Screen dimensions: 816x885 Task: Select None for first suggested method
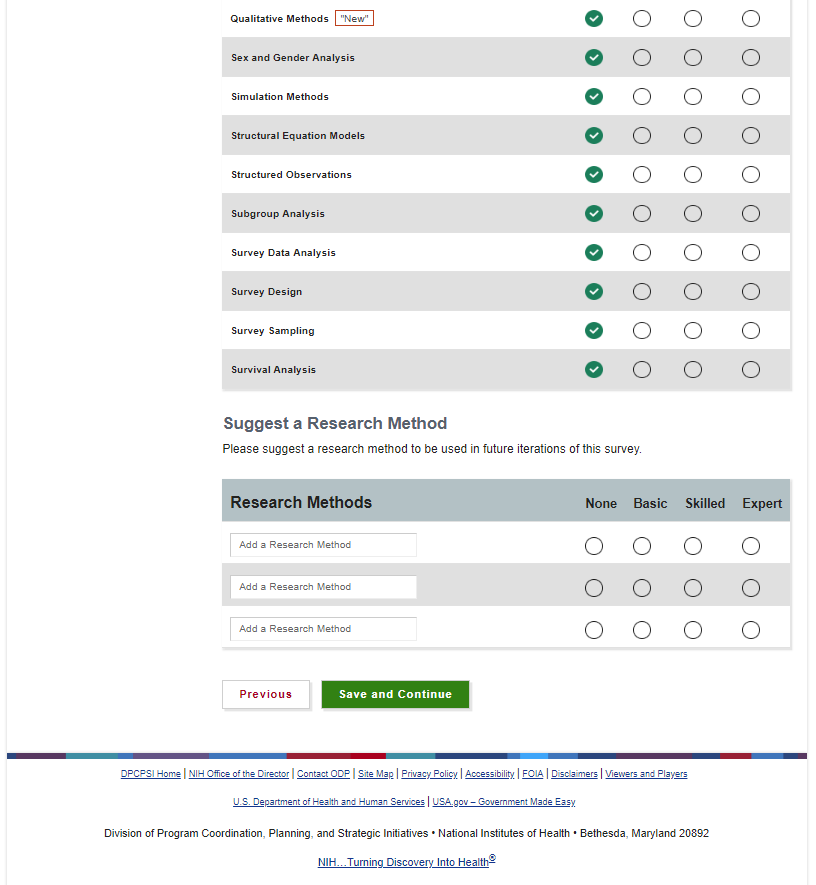pos(594,546)
